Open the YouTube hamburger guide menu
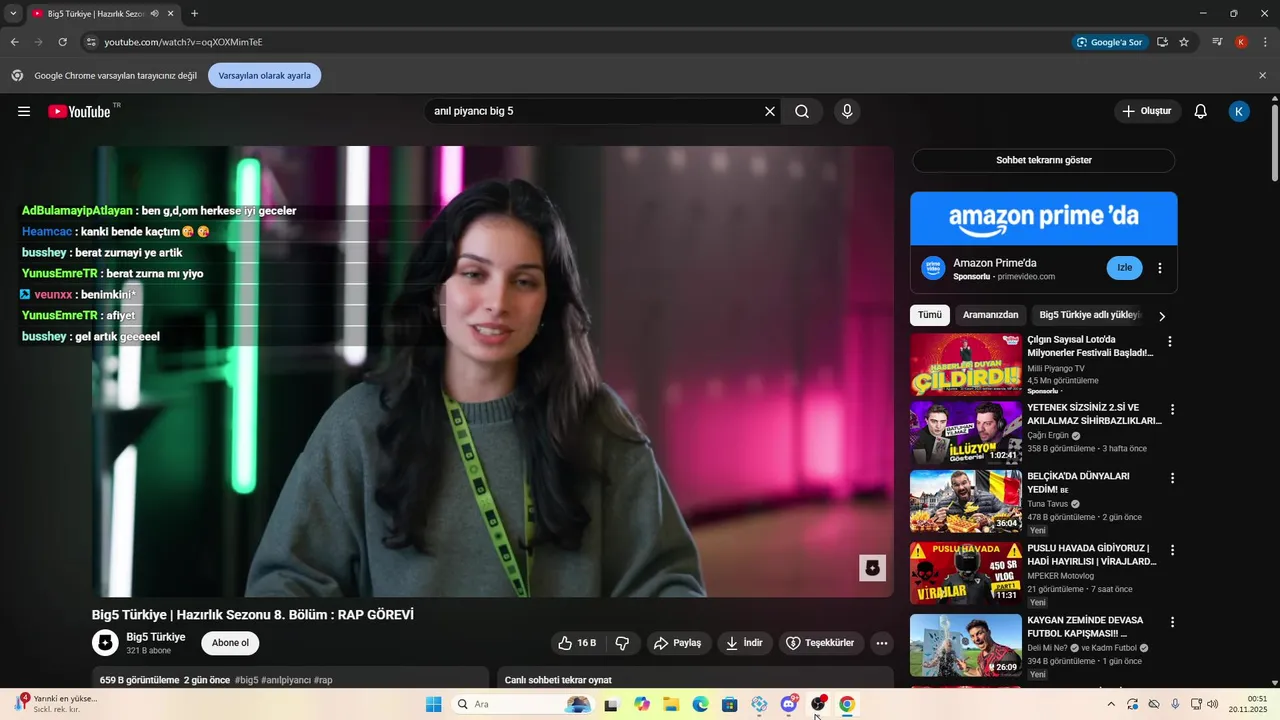 pyautogui.click(x=24, y=111)
